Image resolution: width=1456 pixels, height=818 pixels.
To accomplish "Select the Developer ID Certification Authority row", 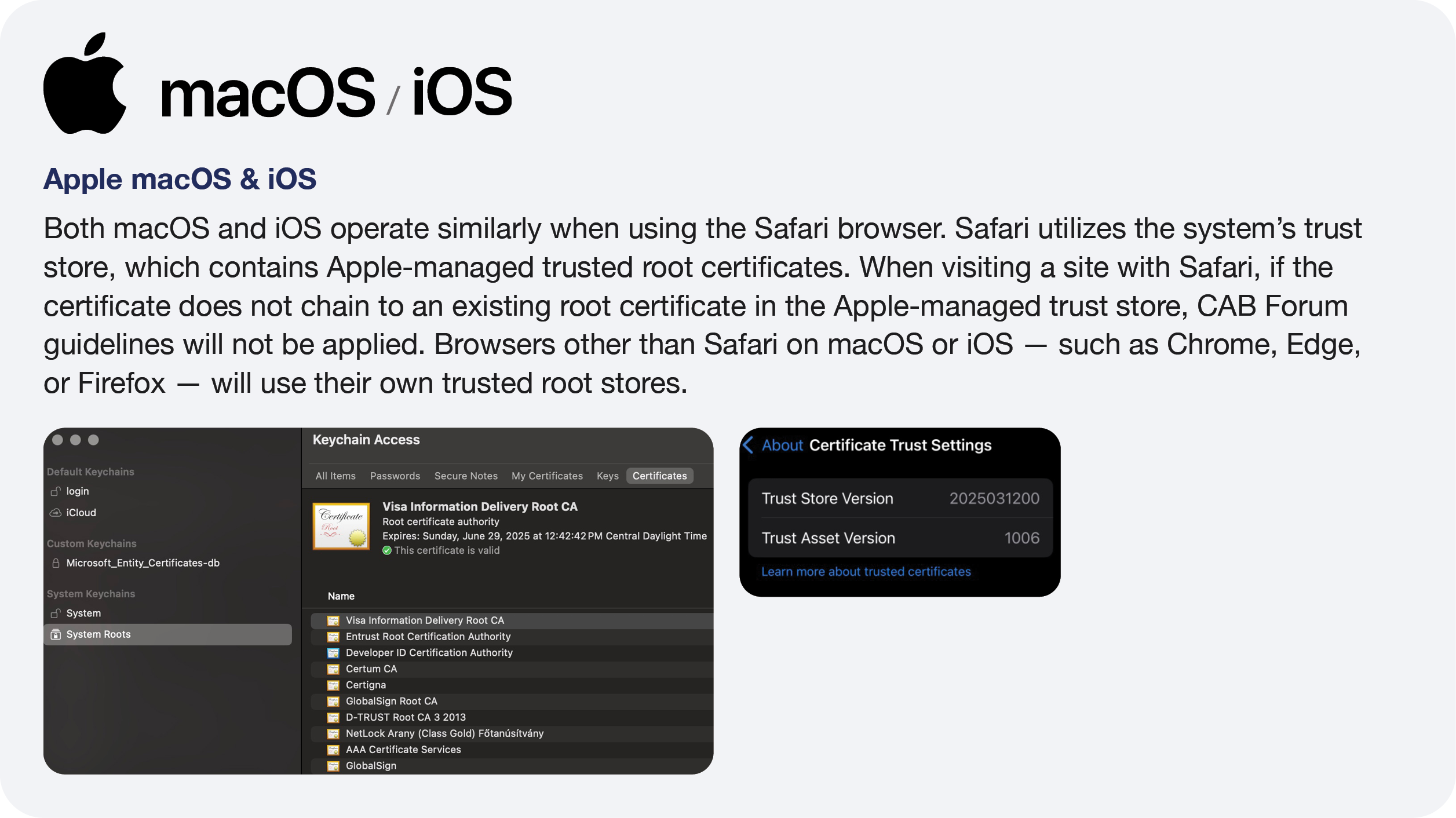I will (512, 653).
